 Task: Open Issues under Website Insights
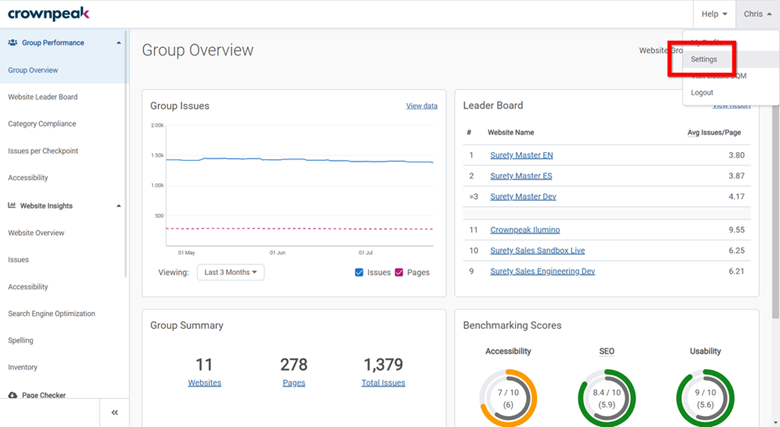click(x=18, y=260)
